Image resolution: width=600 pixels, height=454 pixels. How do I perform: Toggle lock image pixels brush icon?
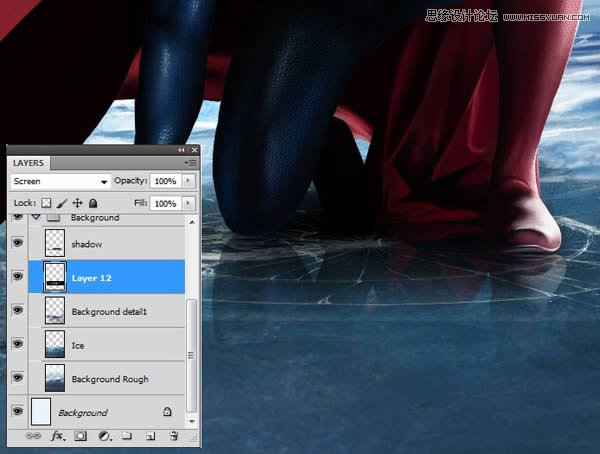click(x=62, y=203)
